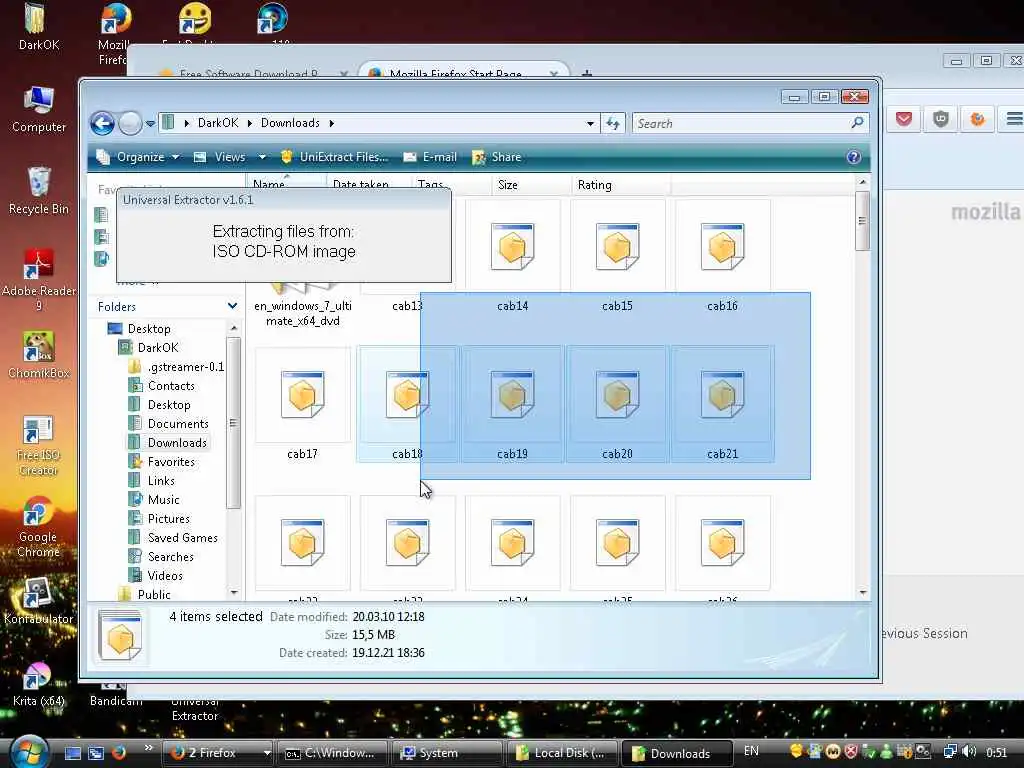Select the cab17 file icon
The height and width of the screenshot is (768, 1024).
click(302, 395)
